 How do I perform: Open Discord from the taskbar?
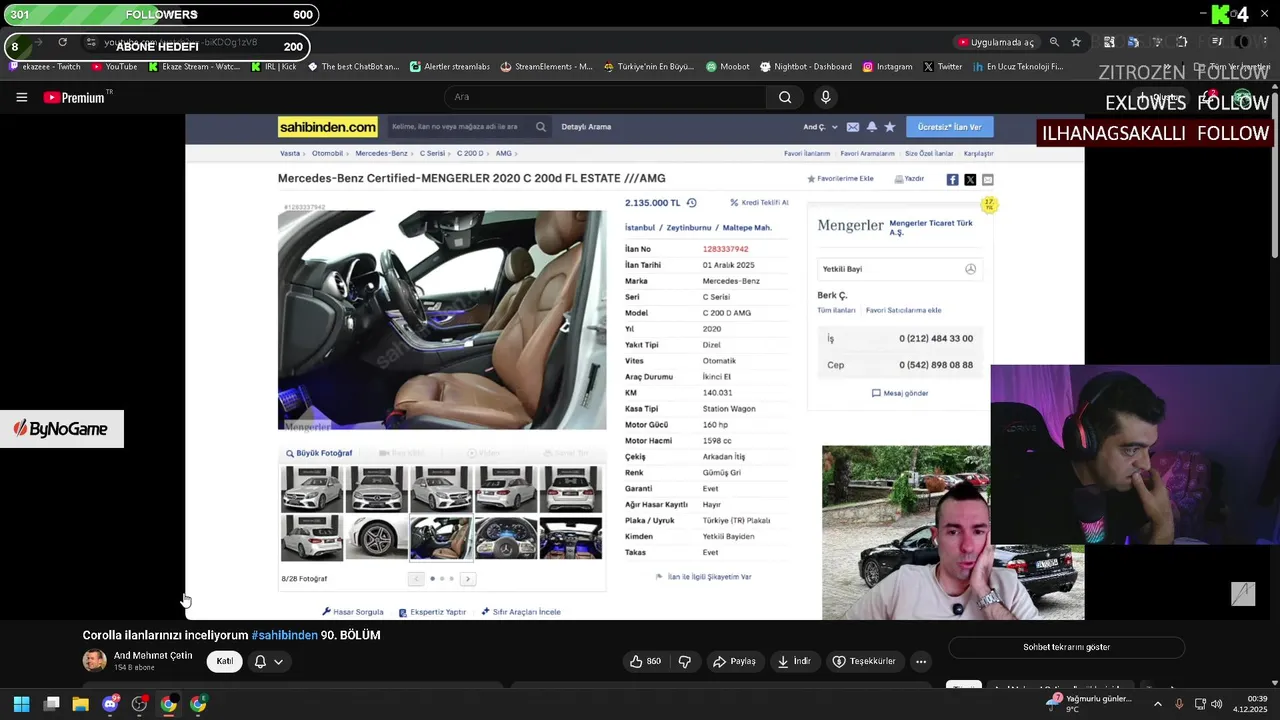pyautogui.click(x=110, y=704)
